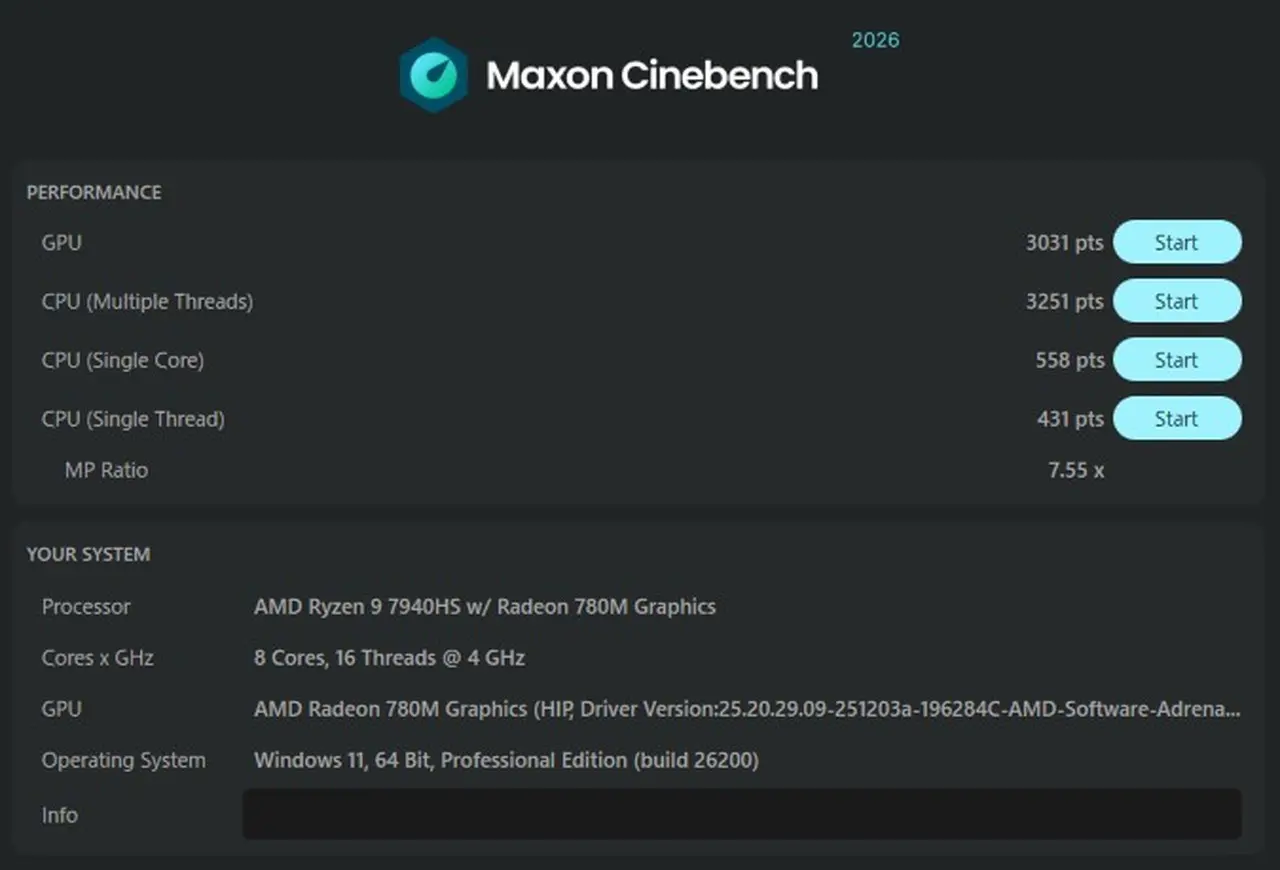Viewport: 1280px width, 870px height.
Task: Click the AMD Ryzen 9 7940HS processor name
Action: [x=485, y=606]
